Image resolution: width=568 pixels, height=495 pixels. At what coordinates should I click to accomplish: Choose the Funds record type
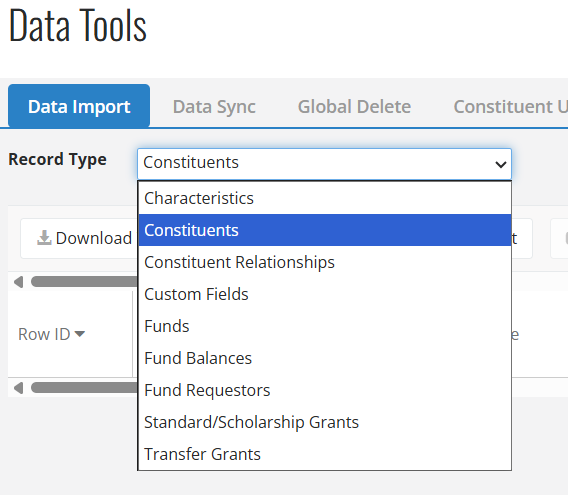pos(325,326)
